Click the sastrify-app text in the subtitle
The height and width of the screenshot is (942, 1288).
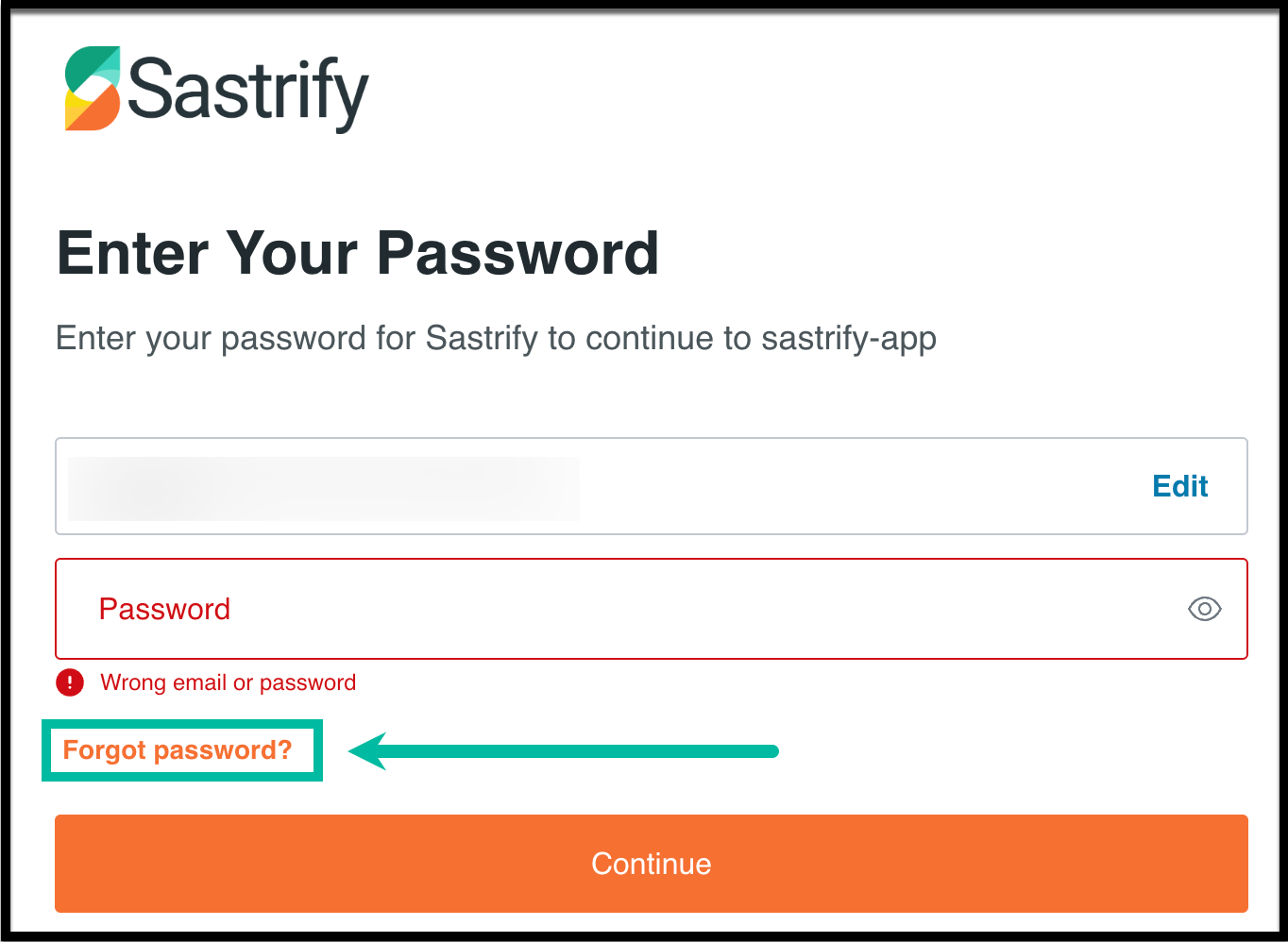pos(848,338)
